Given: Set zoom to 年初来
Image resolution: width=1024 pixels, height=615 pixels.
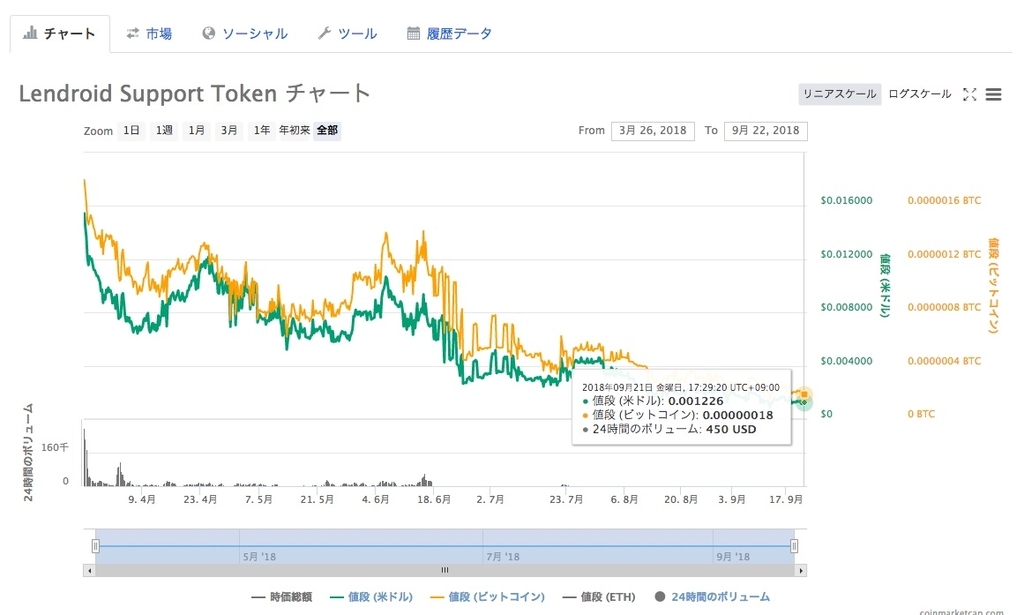Looking at the screenshot, I should click(295, 131).
